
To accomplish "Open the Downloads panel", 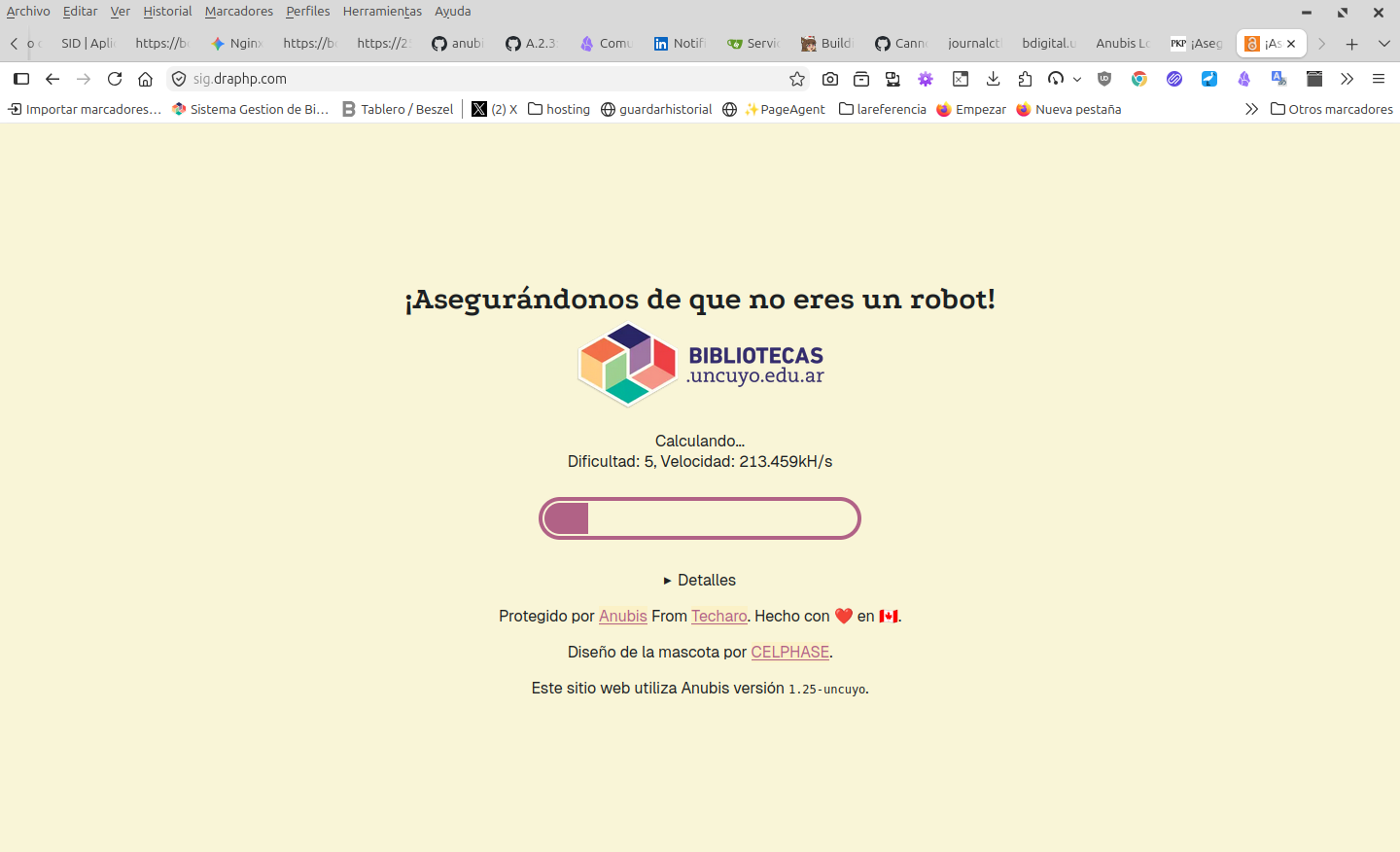I will pyautogui.click(x=993, y=79).
